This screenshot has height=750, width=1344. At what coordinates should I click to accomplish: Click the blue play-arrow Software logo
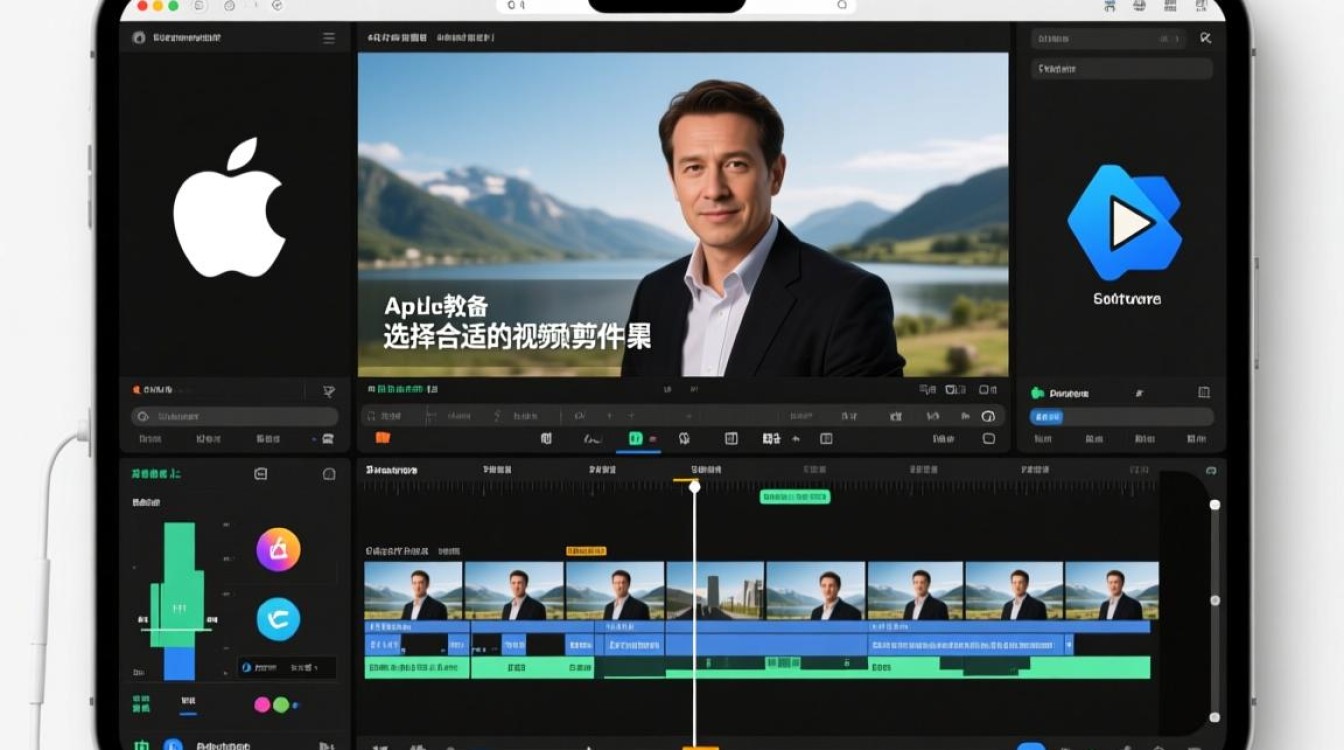(1125, 223)
